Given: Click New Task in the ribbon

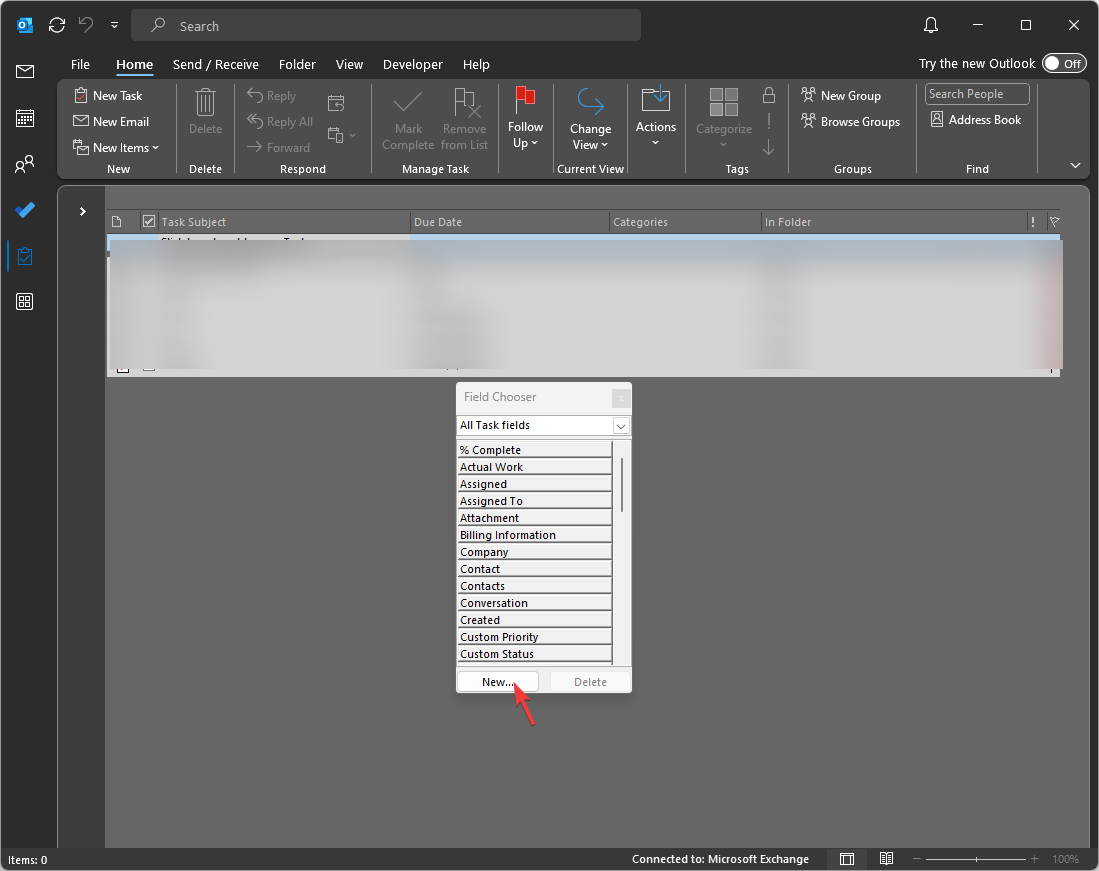Looking at the screenshot, I should 108,96.
